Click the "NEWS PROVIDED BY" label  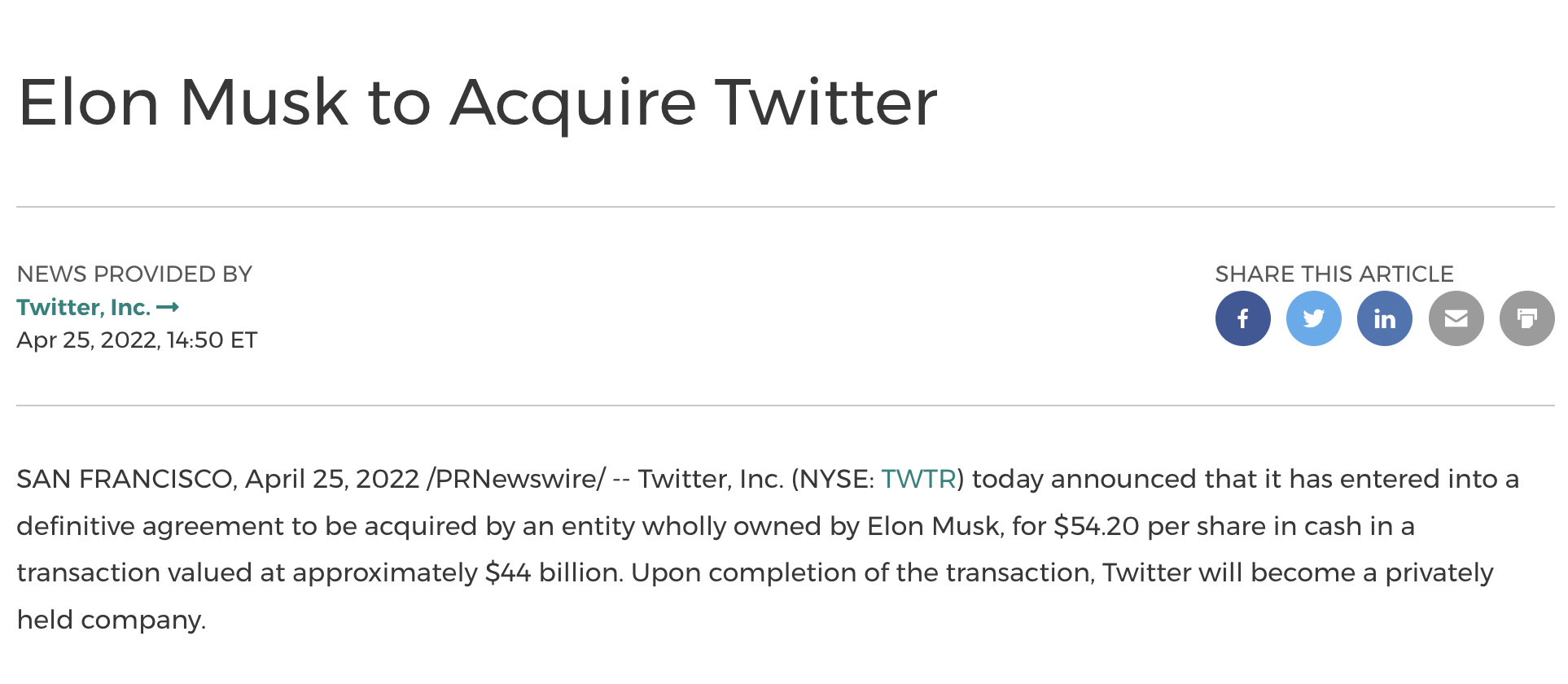tap(134, 274)
